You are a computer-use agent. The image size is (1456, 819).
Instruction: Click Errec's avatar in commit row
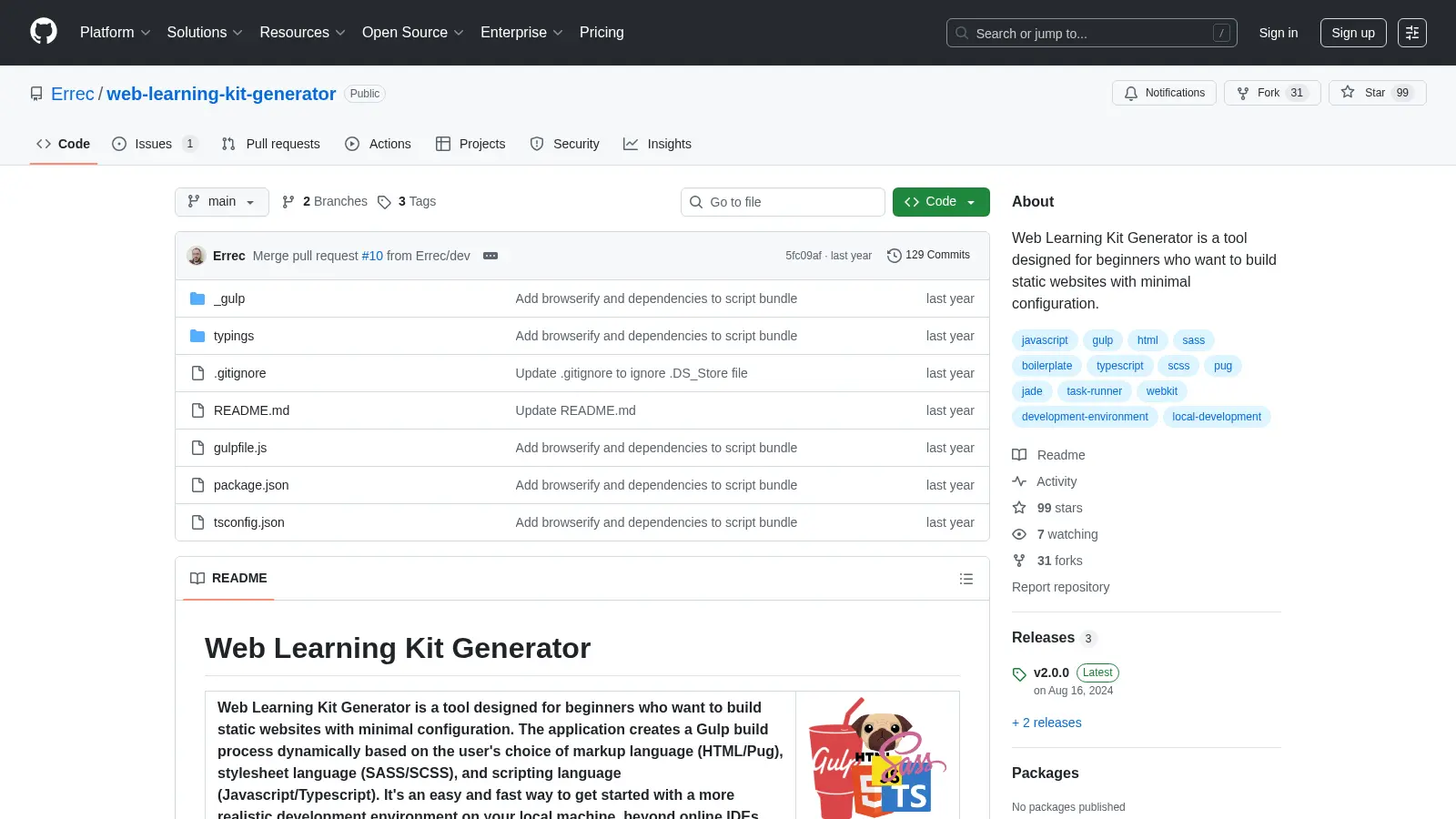[x=197, y=256]
